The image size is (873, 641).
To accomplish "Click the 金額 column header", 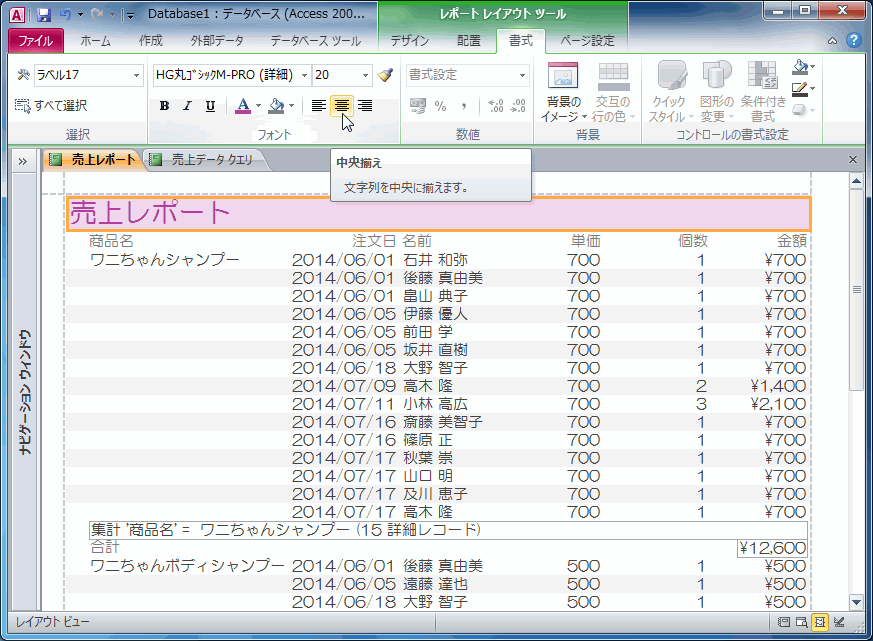I will (x=792, y=241).
